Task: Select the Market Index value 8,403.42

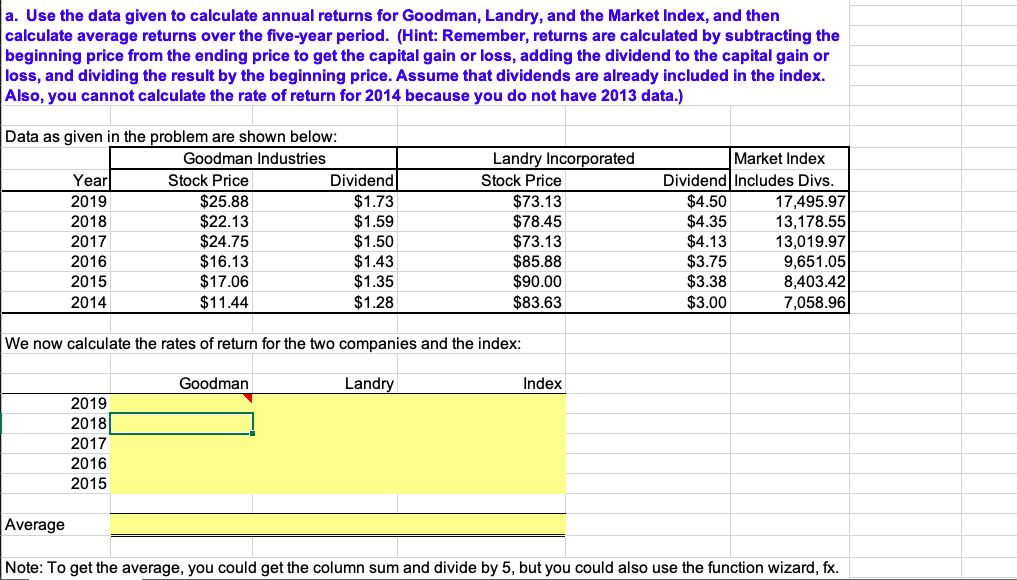Action: click(x=815, y=282)
